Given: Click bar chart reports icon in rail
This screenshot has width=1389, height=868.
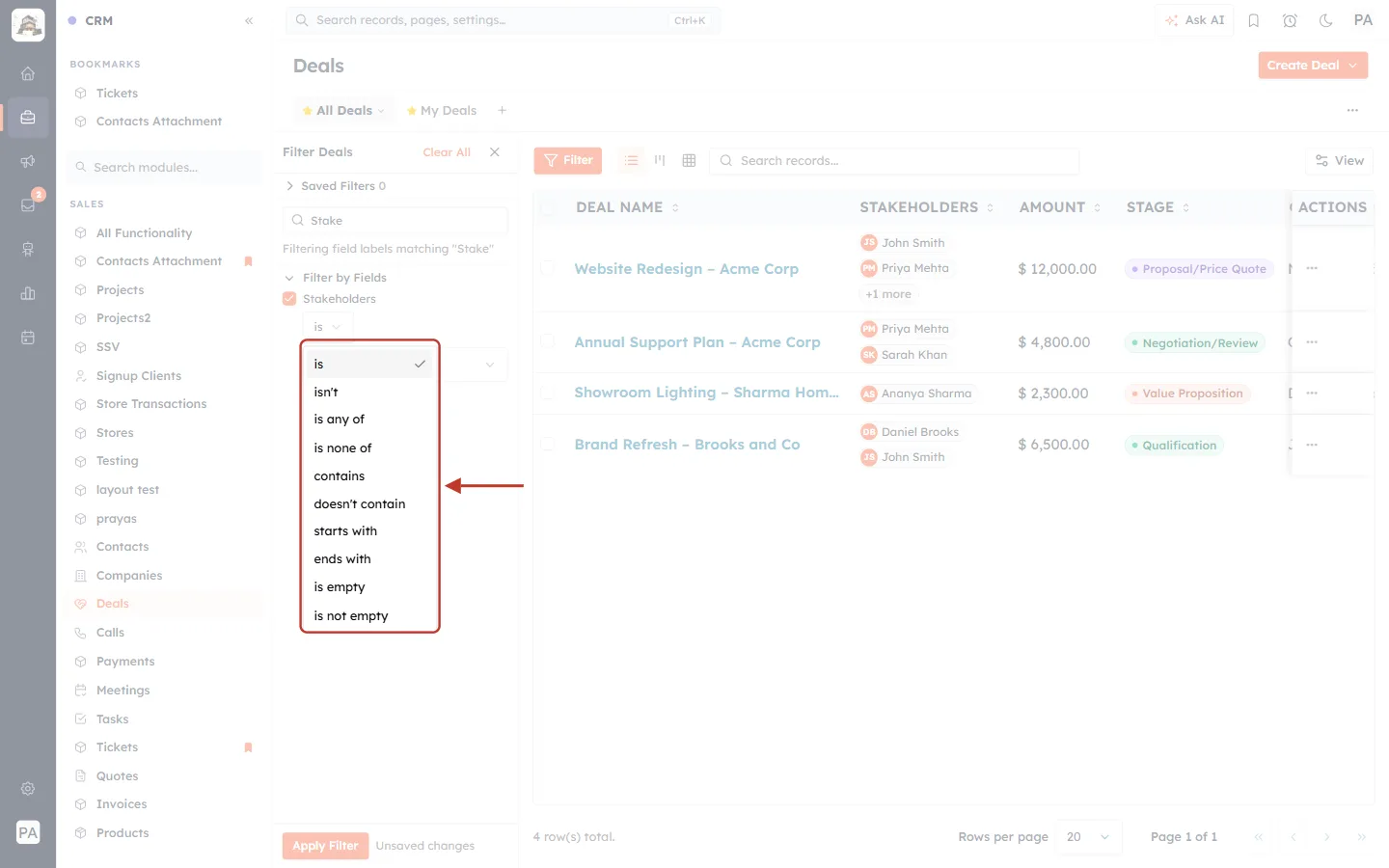Looking at the screenshot, I should click(28, 293).
